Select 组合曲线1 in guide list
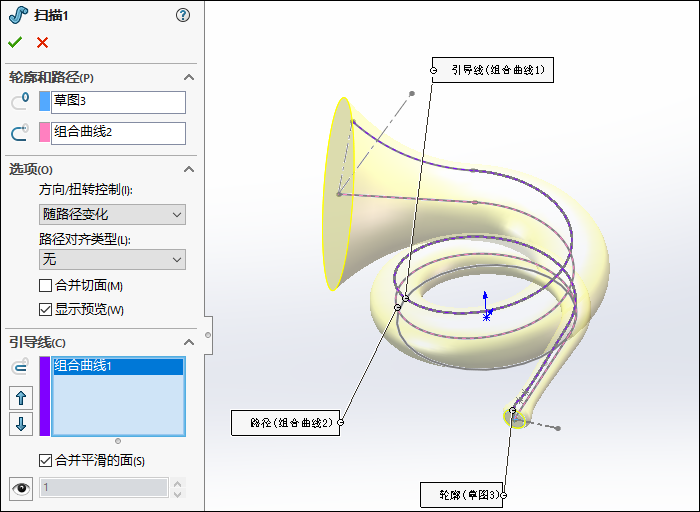 117,366
